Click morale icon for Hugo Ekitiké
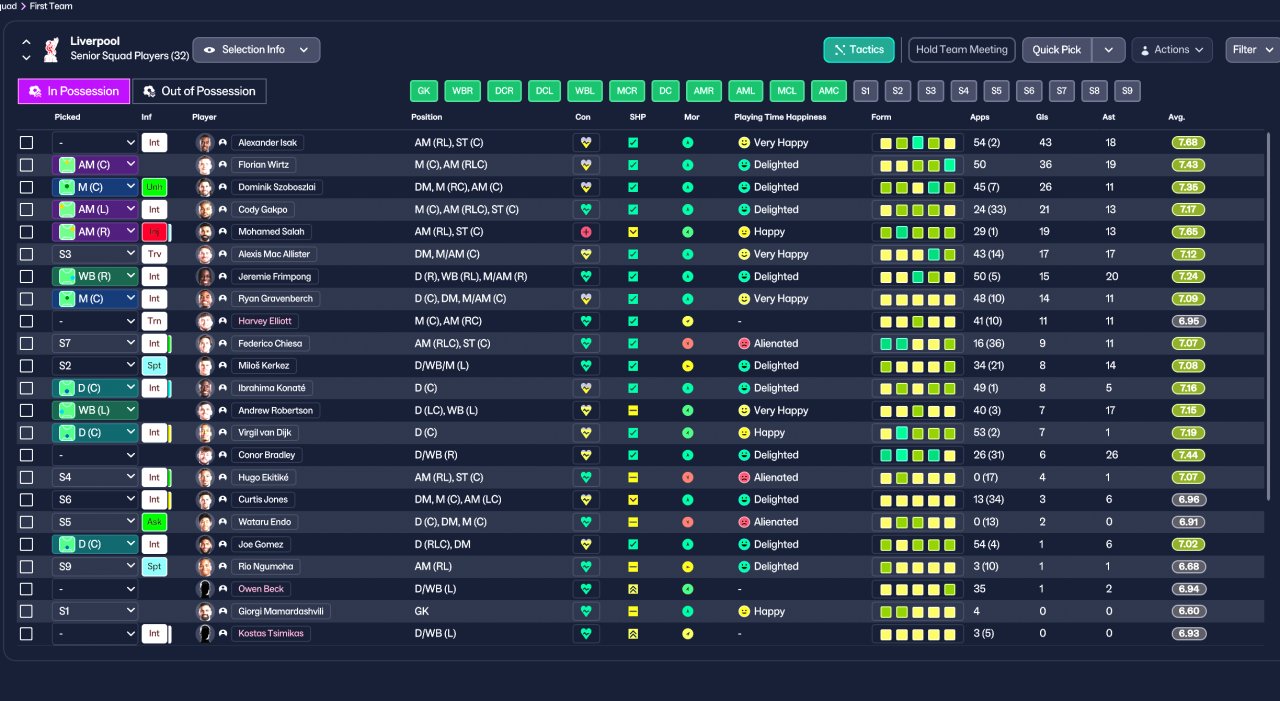Screen dimensions: 1280x701 [x=688, y=478]
